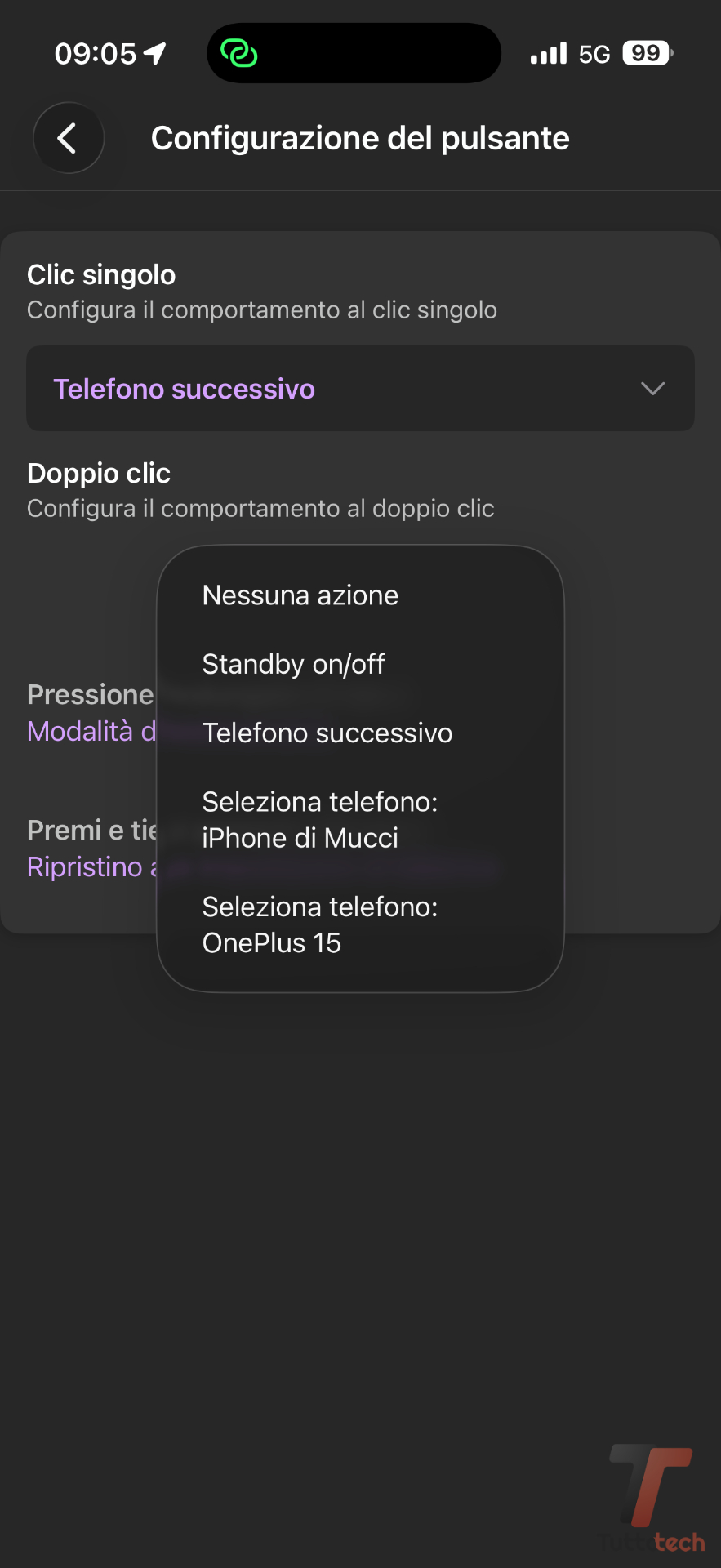Tap the 09:05 clock in status bar
721x1568 pixels.
96,54
